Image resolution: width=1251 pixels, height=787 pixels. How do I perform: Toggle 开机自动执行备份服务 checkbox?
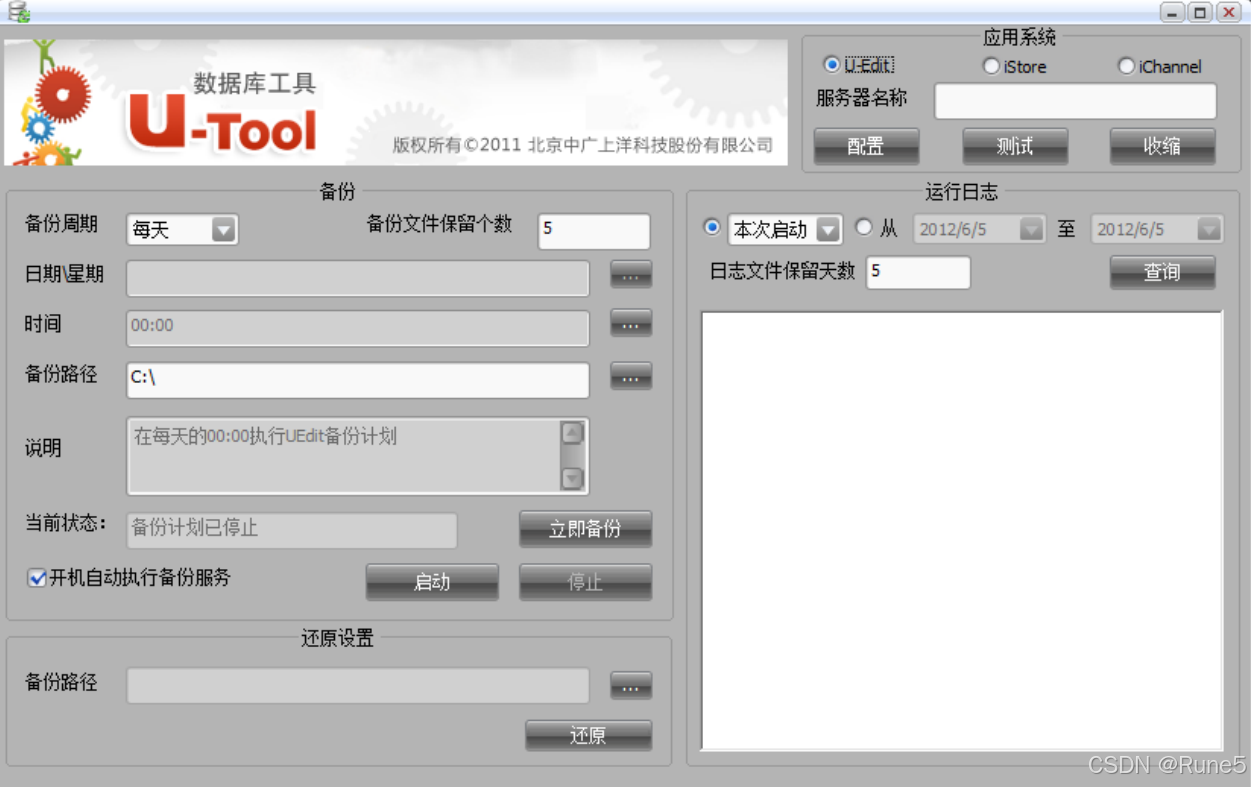pos(37,578)
